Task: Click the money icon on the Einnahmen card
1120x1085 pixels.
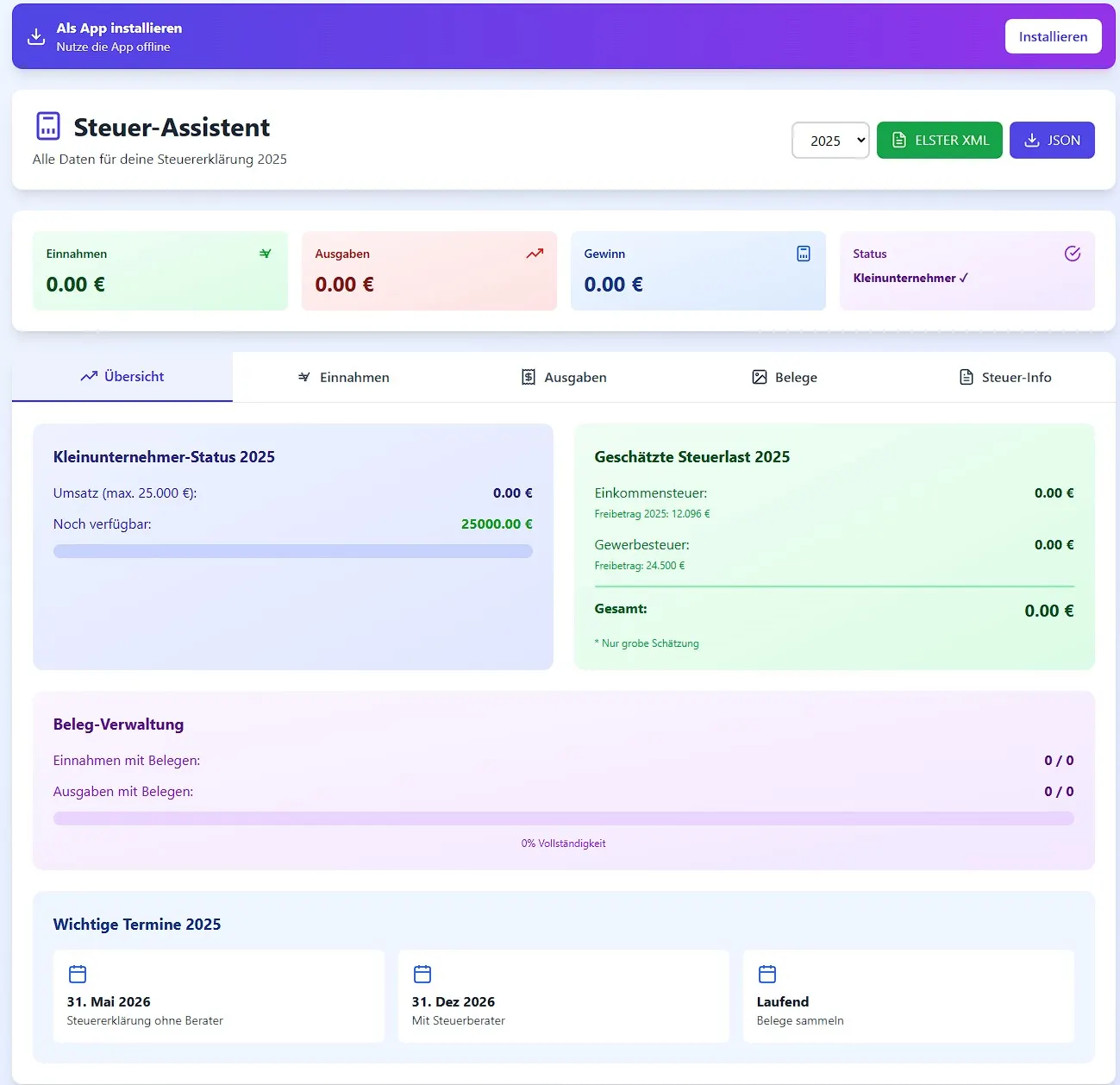Action: 265,254
